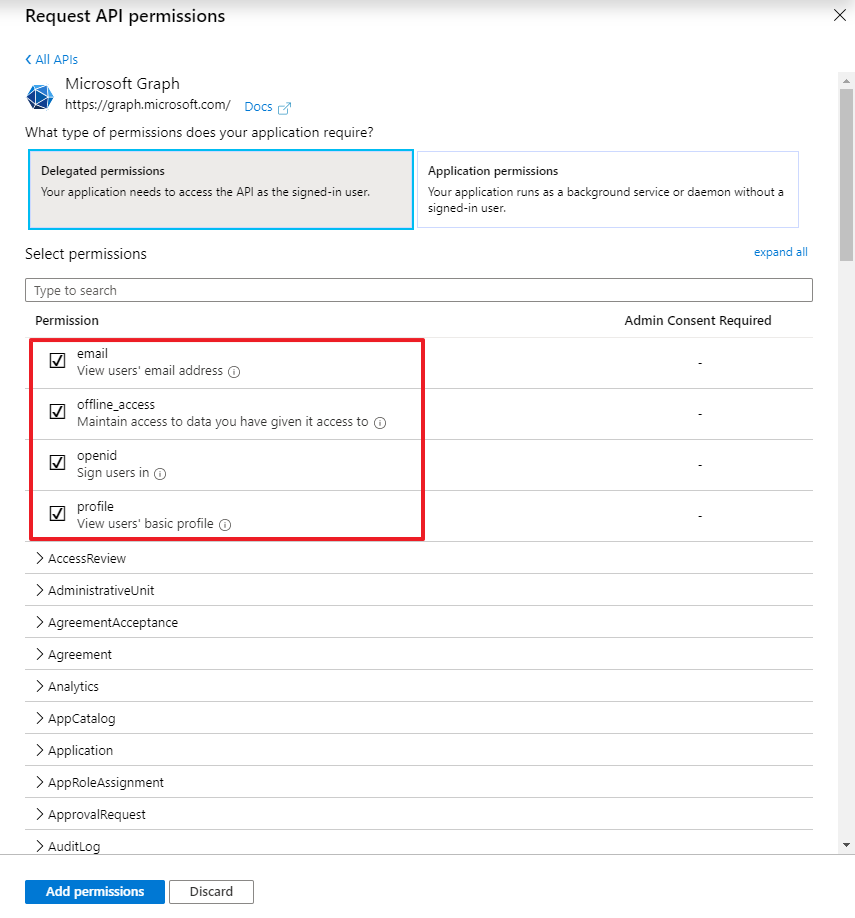The height and width of the screenshot is (918, 855).
Task: Click the Type to search field
Action: [x=418, y=290]
